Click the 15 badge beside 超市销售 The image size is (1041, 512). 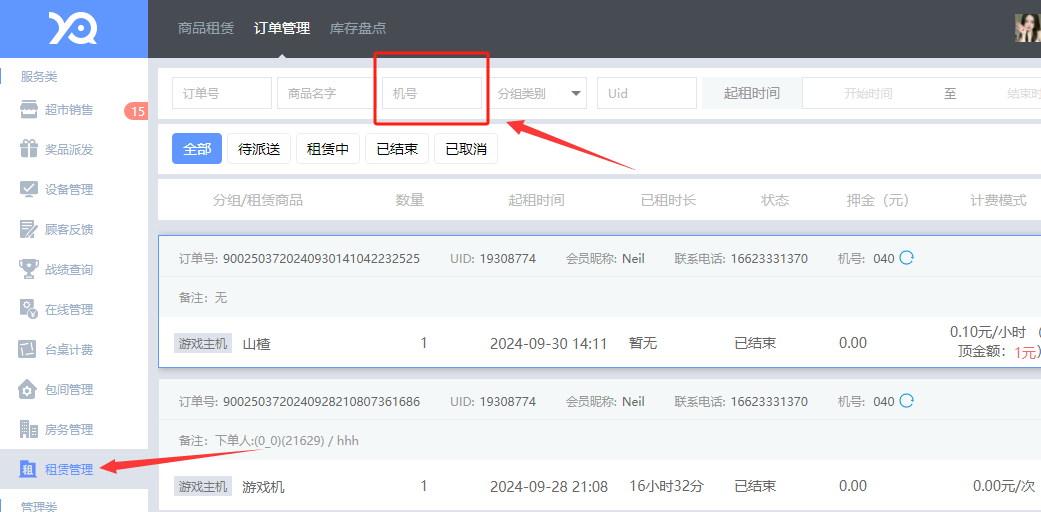click(x=136, y=111)
